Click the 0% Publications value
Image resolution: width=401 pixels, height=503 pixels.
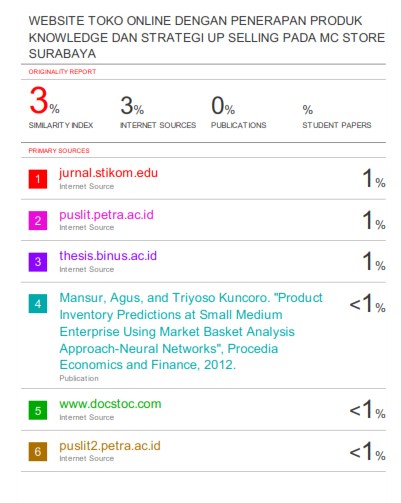point(223,105)
